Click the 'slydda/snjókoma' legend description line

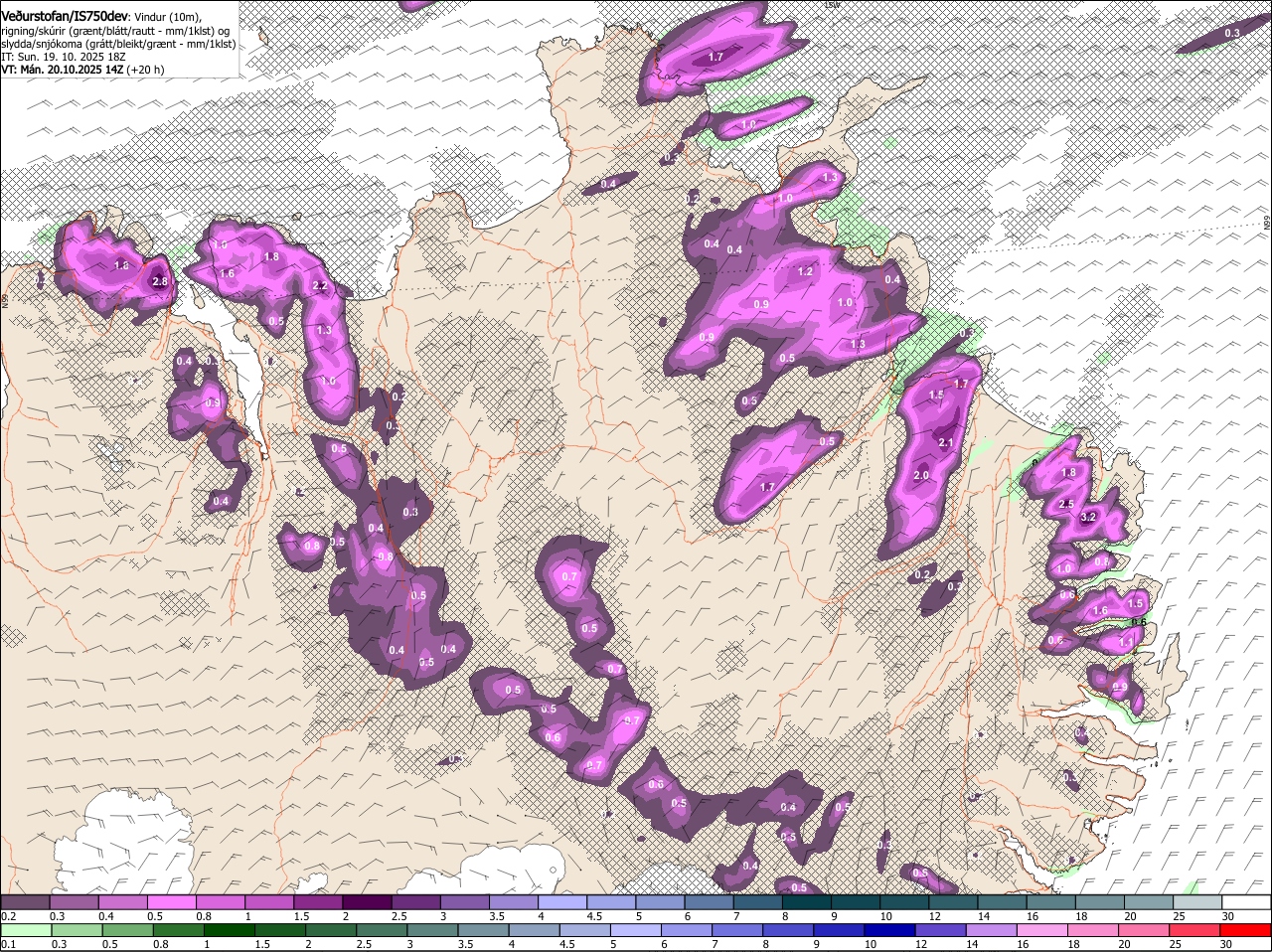(x=118, y=44)
